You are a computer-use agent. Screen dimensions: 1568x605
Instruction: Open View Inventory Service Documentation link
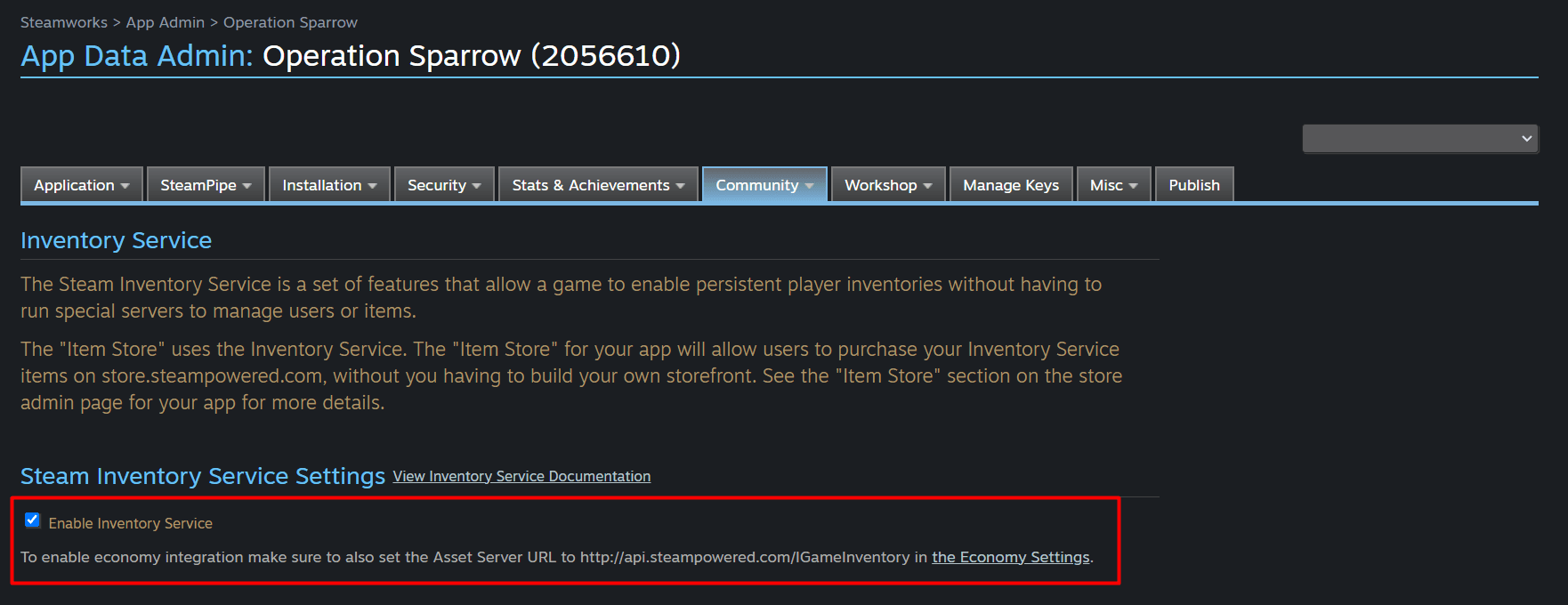[521, 477]
